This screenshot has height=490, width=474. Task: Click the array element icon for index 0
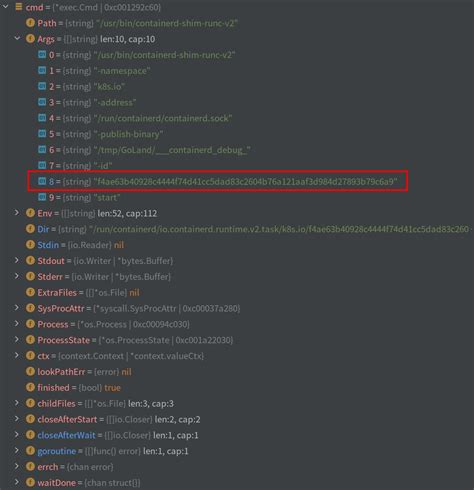pyautogui.click(x=42, y=54)
